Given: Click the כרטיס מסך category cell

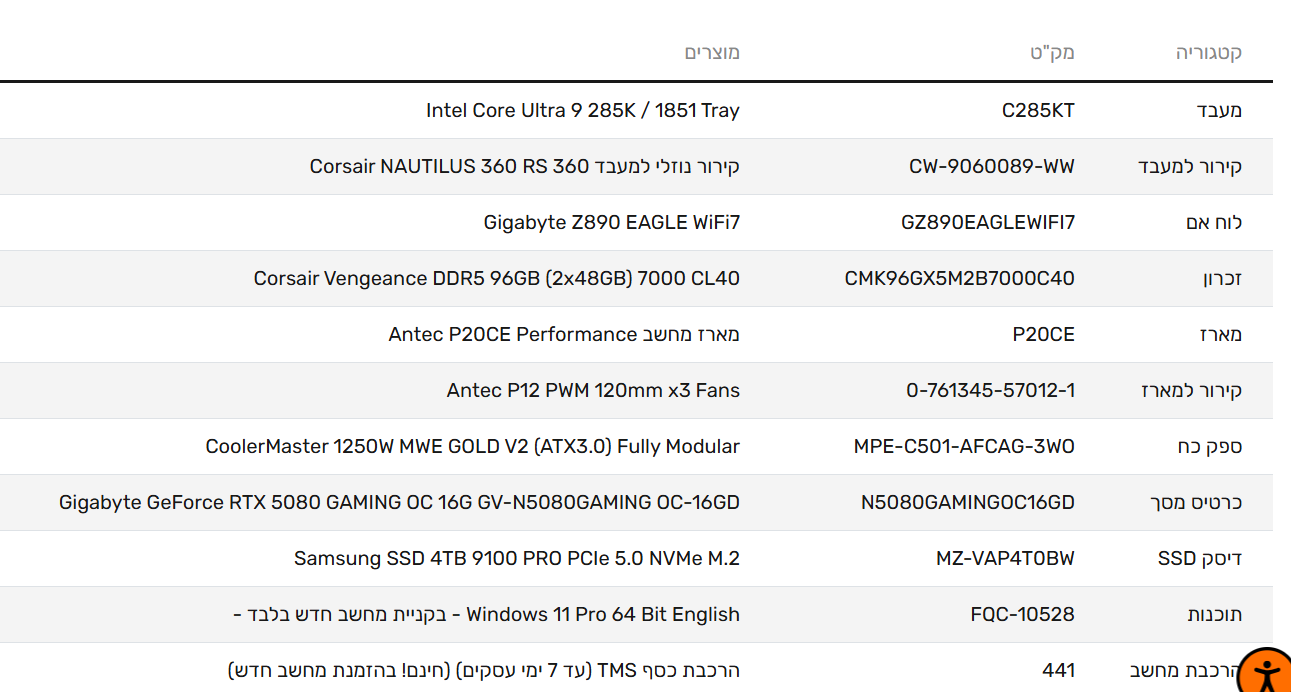Looking at the screenshot, I should tap(1195, 502).
